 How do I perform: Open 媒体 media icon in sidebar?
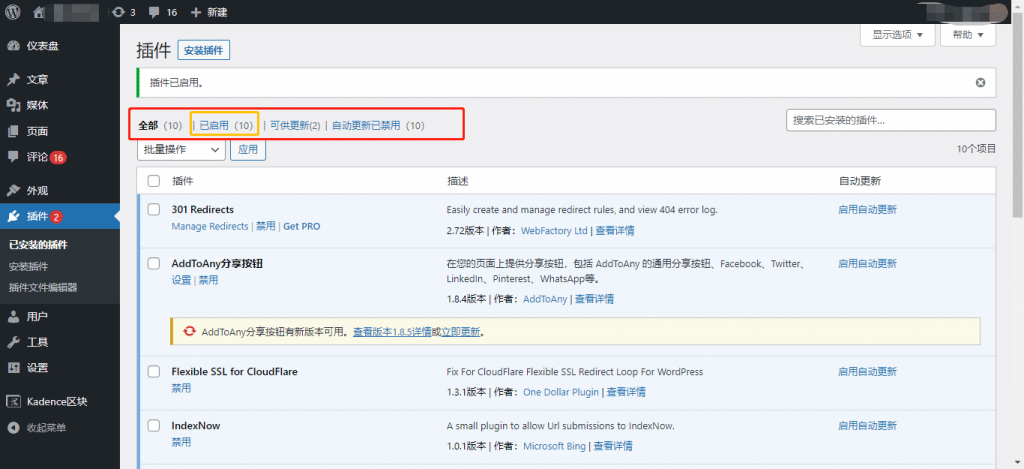click(14, 105)
